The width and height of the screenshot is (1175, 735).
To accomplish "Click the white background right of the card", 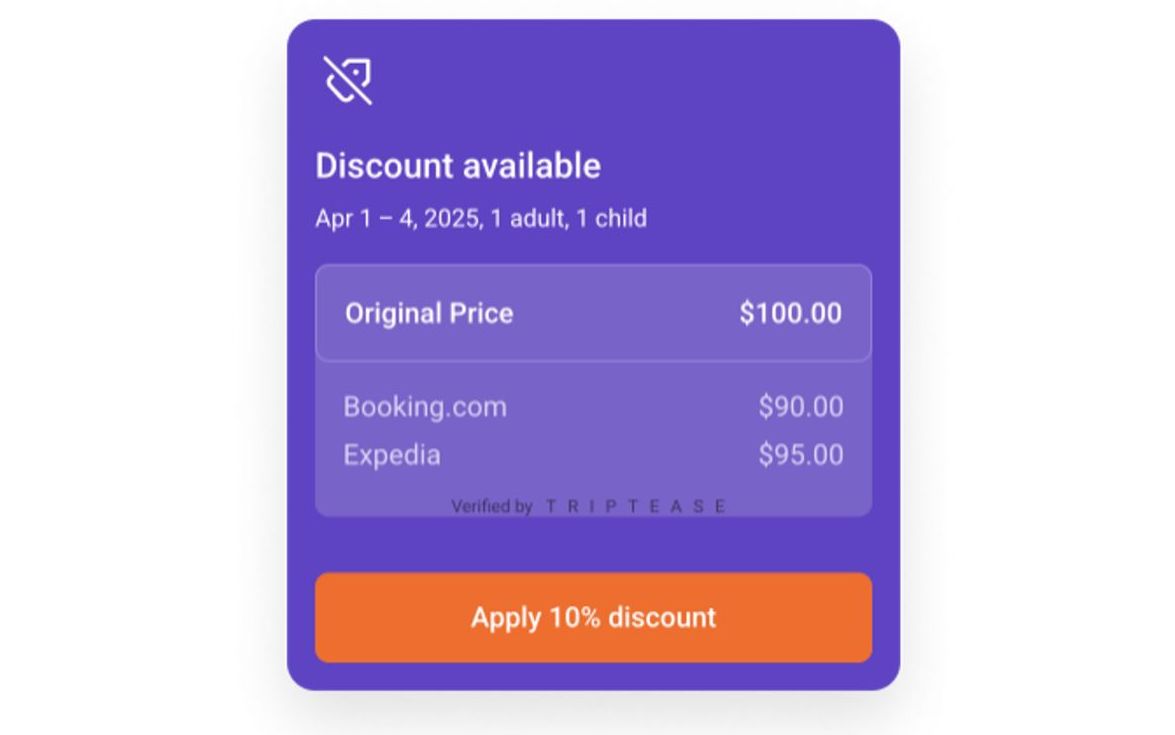I will pyautogui.click(x=1040, y=360).
